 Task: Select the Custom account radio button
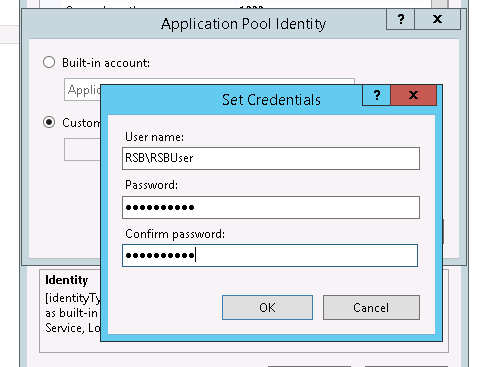pyautogui.click(x=49, y=122)
